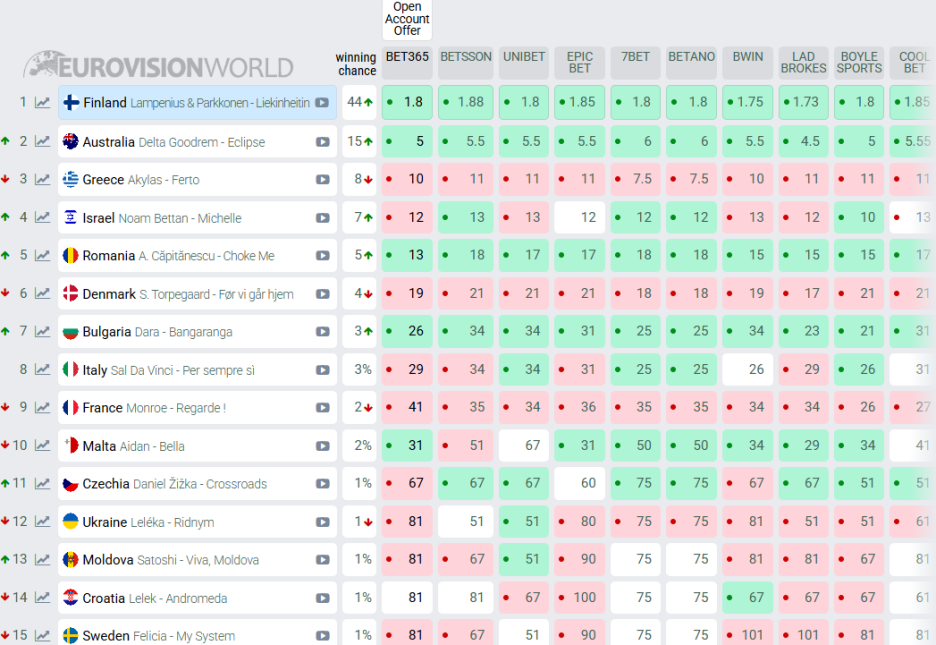The height and width of the screenshot is (645, 936).
Task: Play the video for Sweden's My System
Action: coord(322,636)
